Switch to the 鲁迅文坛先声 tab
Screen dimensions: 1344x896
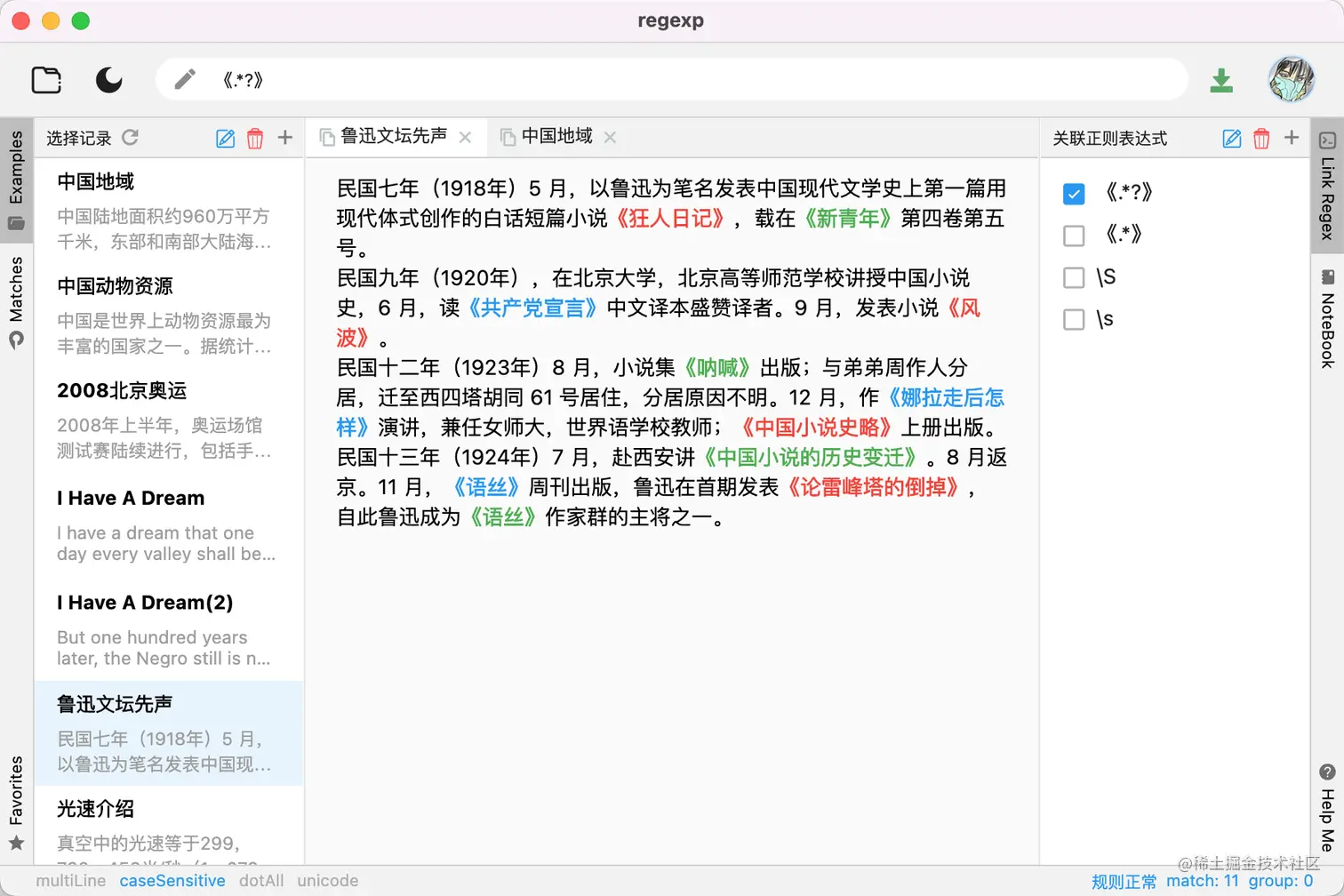coord(394,136)
